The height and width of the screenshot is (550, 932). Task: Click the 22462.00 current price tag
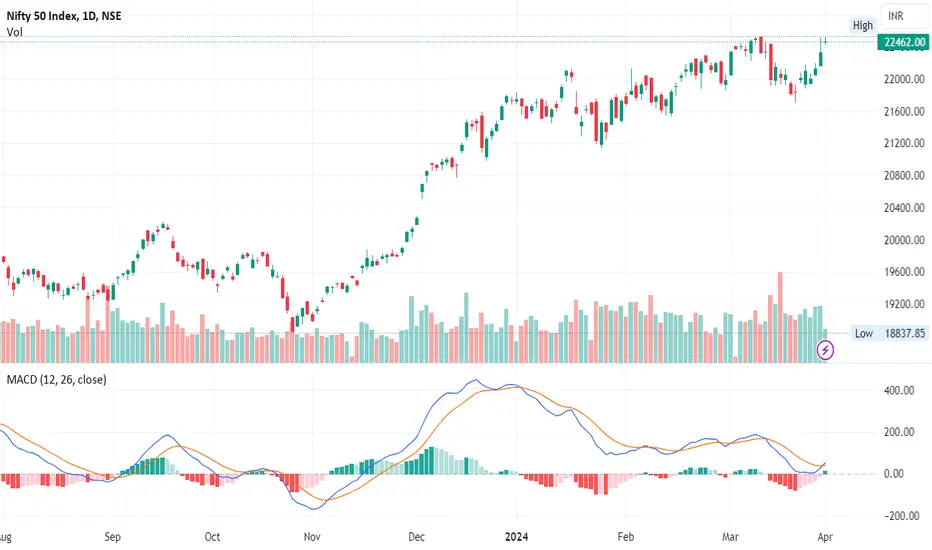pyautogui.click(x=904, y=42)
